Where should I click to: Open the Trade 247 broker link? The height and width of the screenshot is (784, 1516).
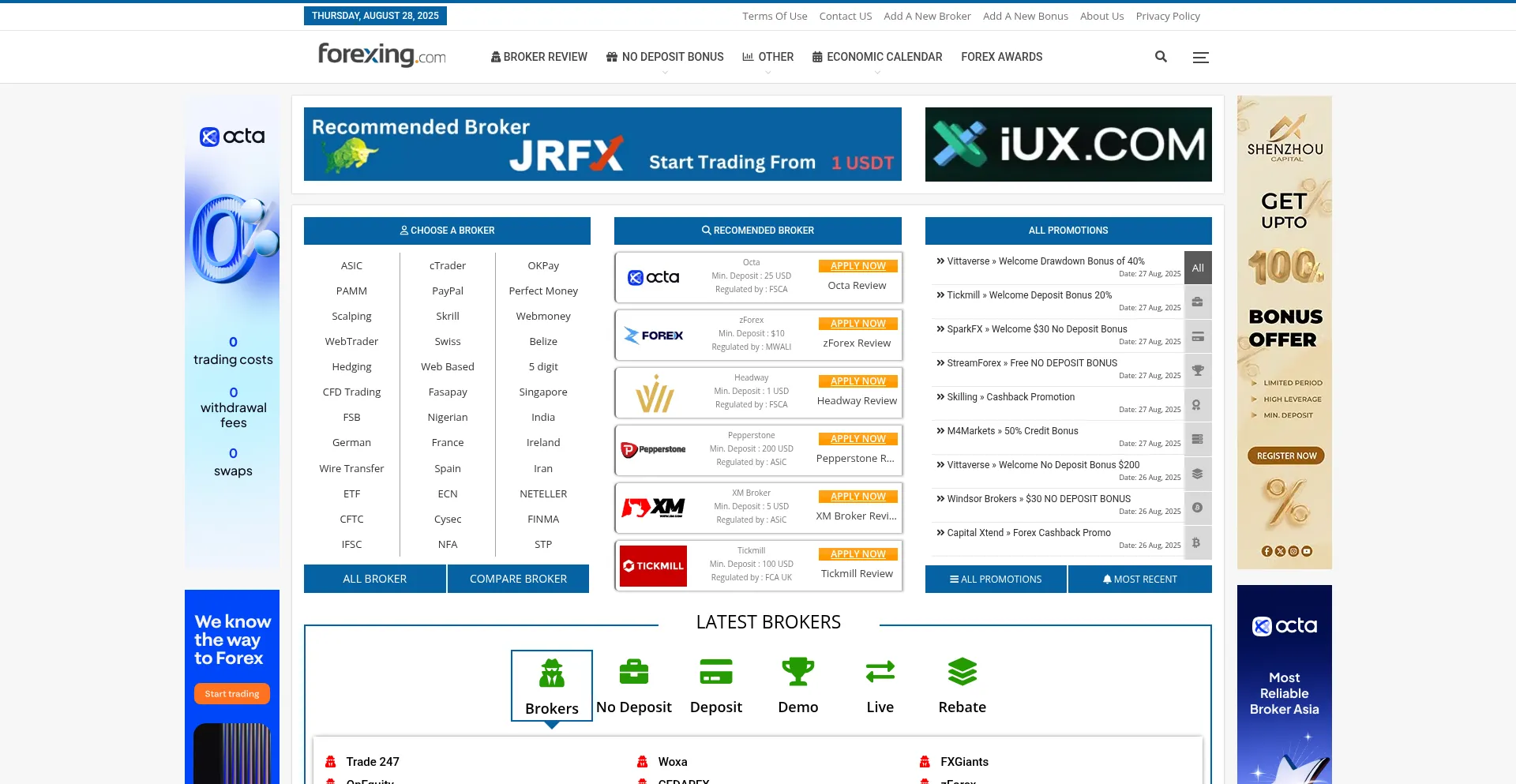373,762
